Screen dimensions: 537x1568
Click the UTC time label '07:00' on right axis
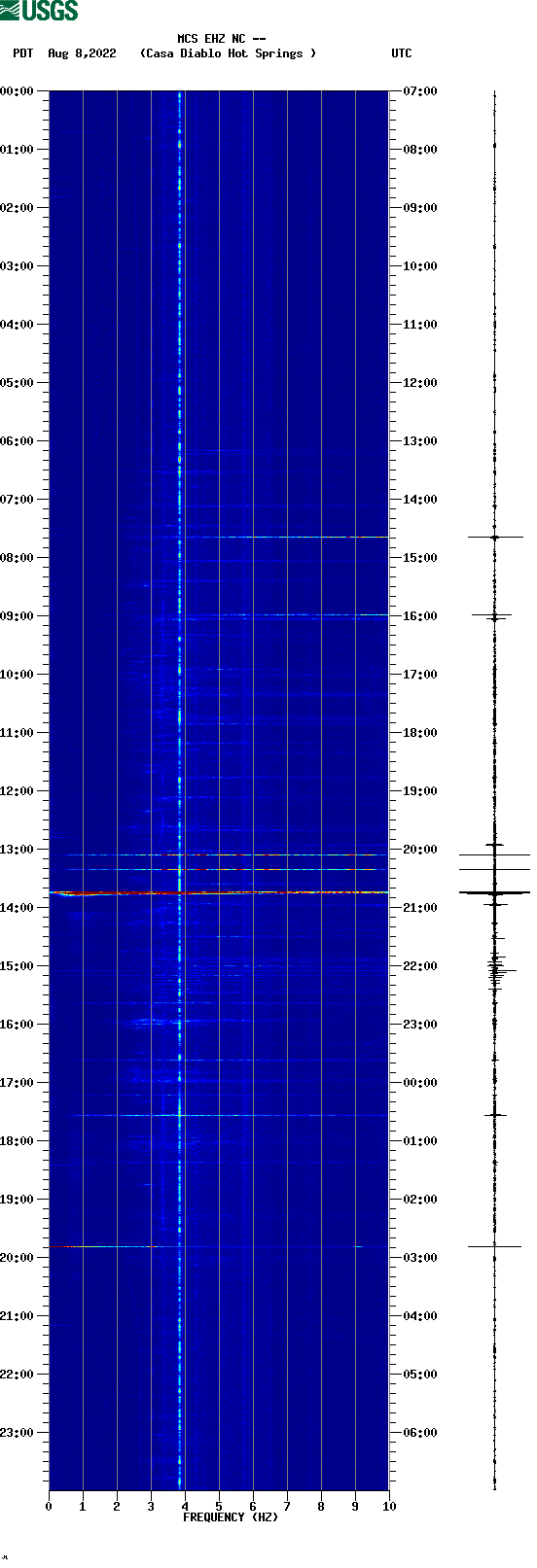[420, 91]
